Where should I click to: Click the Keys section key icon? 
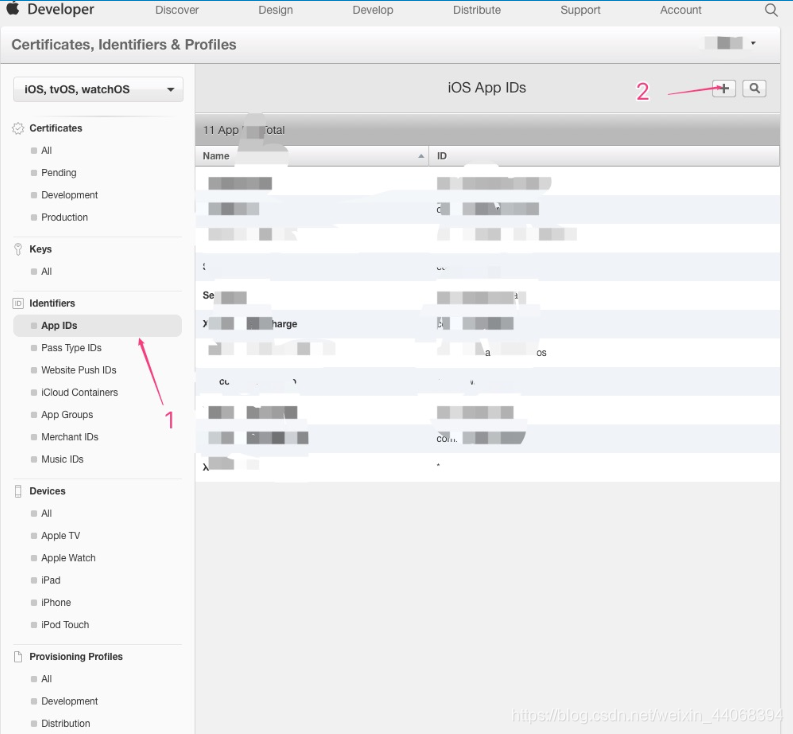pyautogui.click(x=18, y=249)
